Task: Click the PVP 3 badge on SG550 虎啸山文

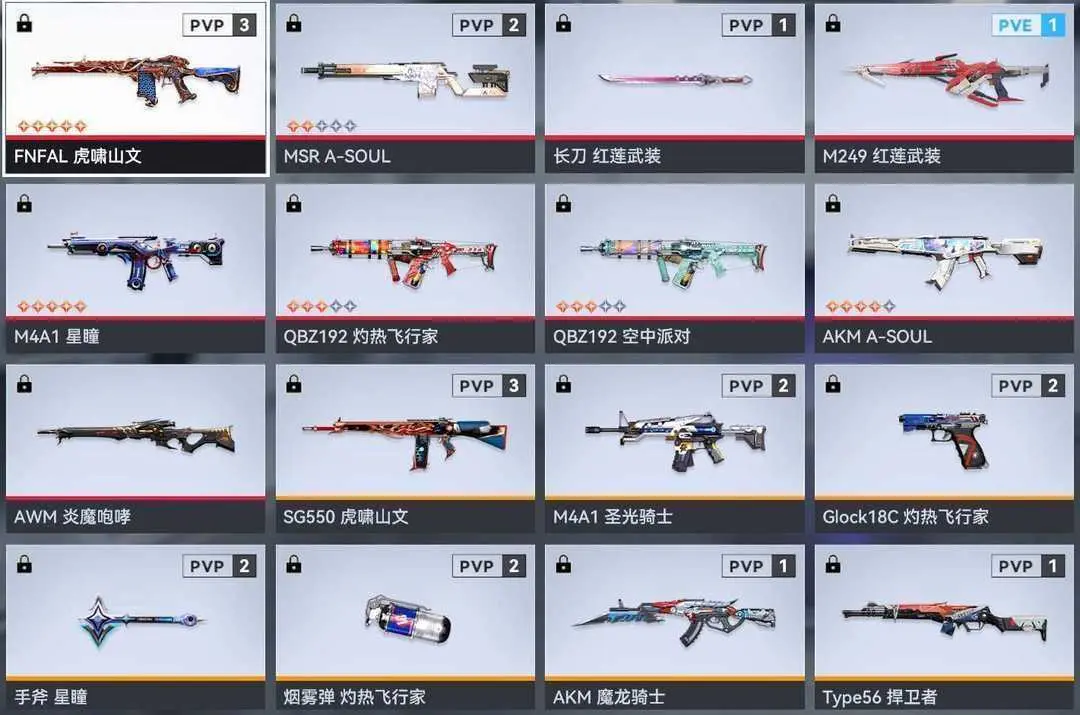Action: (x=489, y=386)
